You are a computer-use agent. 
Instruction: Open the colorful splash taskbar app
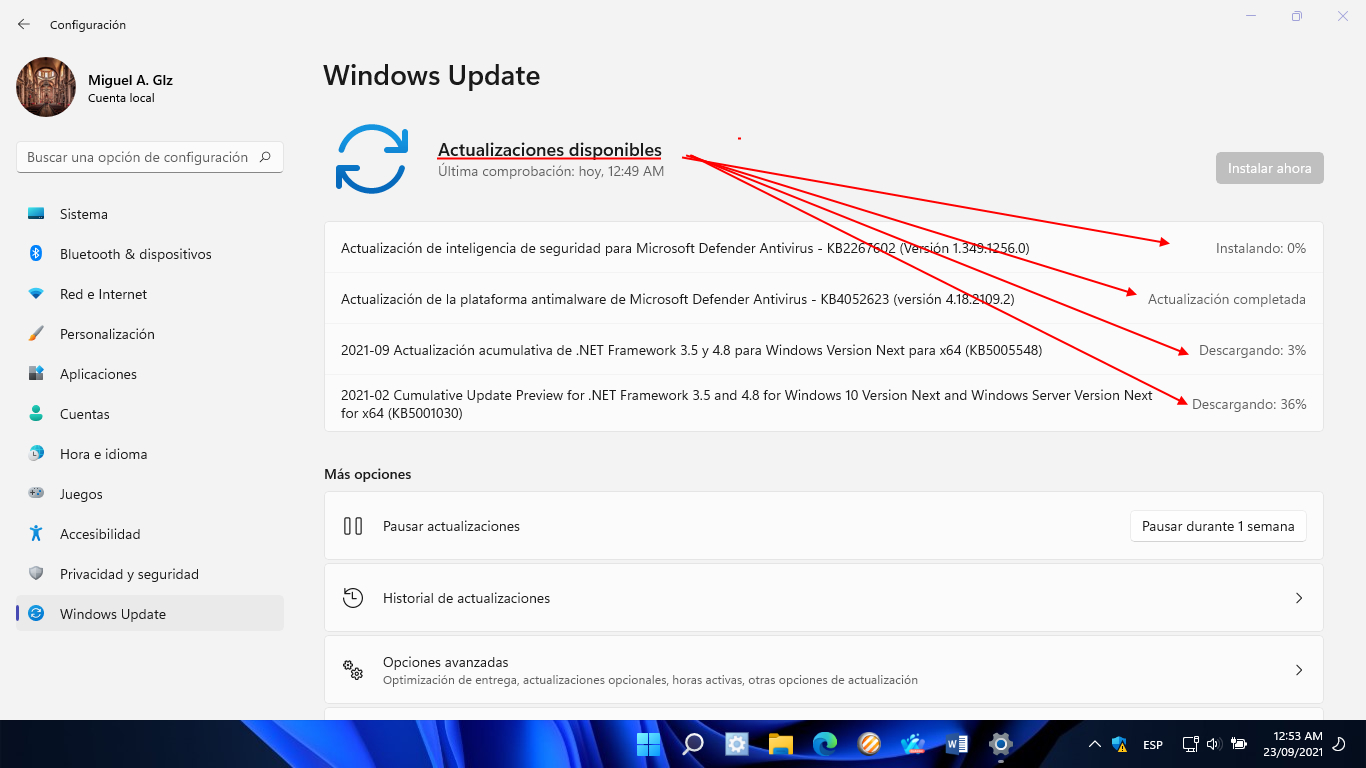pos(913,744)
